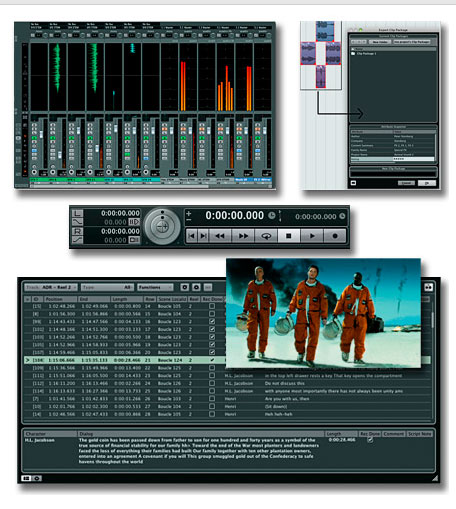Screen dimensions: 456x509
Task: Click the jog wheel on the transport
Action: pyautogui.click(x=162, y=226)
